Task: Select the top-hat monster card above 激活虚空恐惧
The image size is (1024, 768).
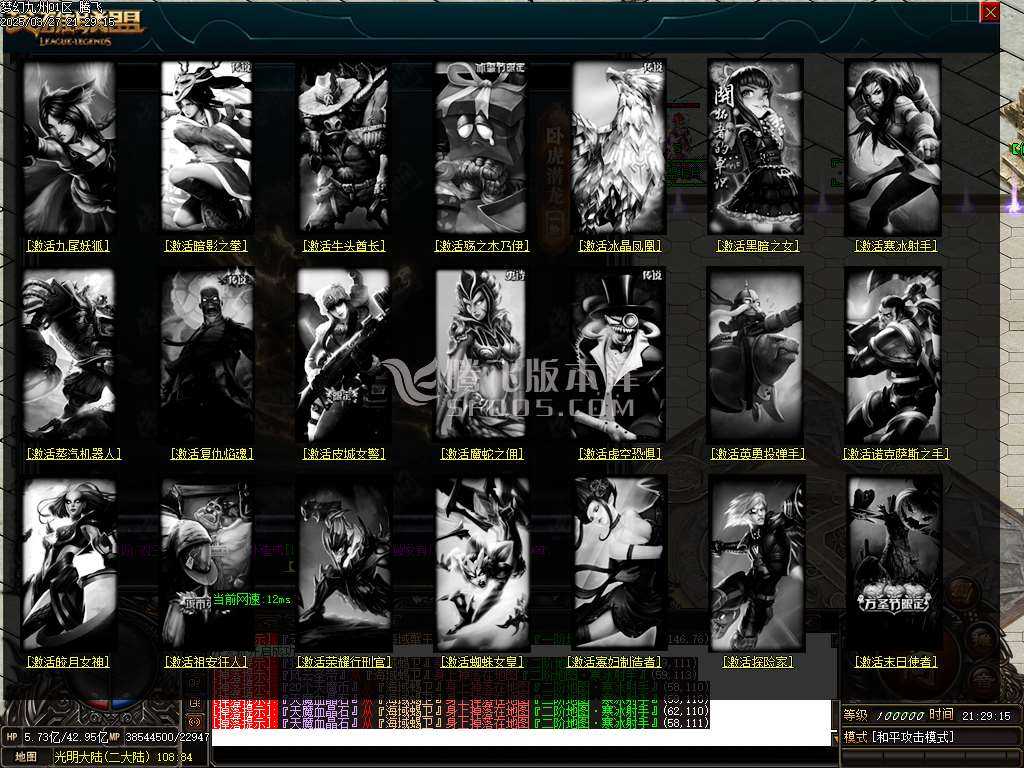Action: tap(618, 355)
